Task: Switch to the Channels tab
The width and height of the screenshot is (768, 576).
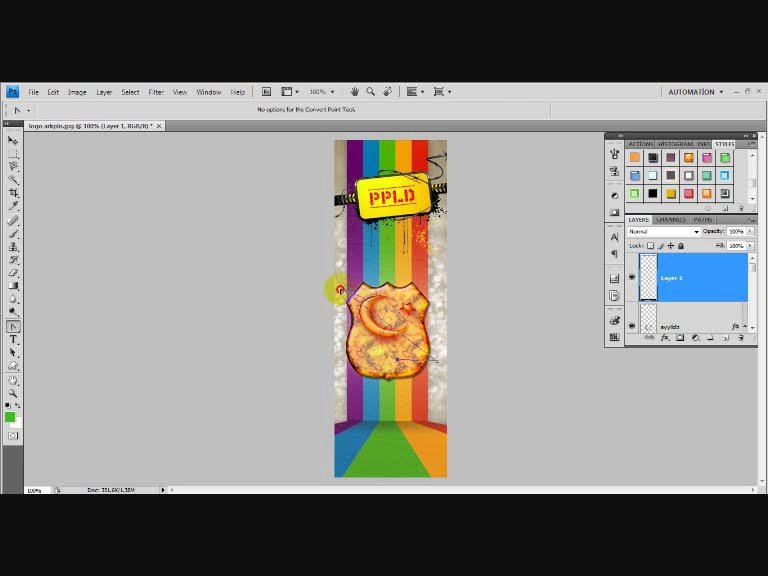Action: 671,220
